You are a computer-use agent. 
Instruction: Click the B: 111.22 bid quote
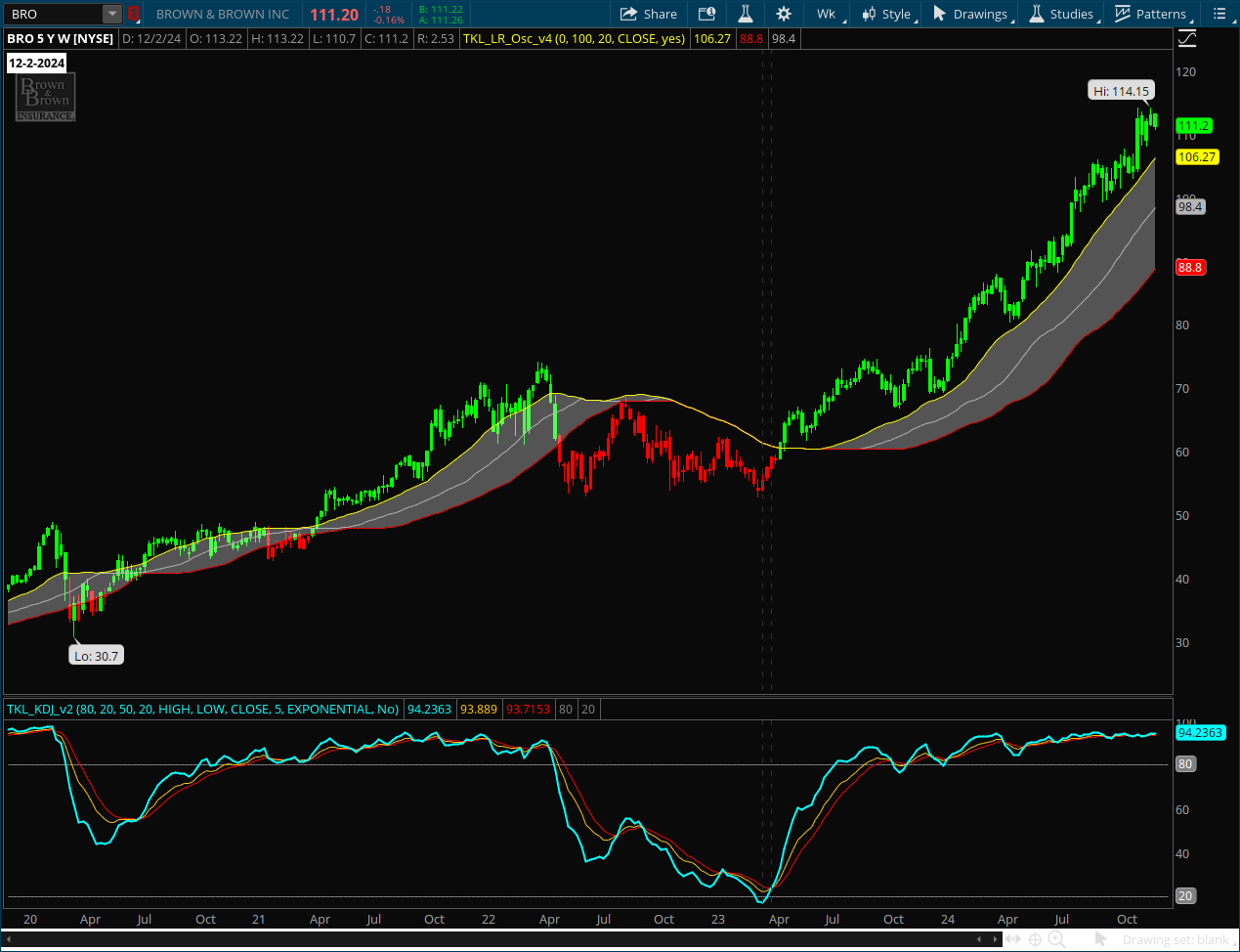tap(441, 9)
